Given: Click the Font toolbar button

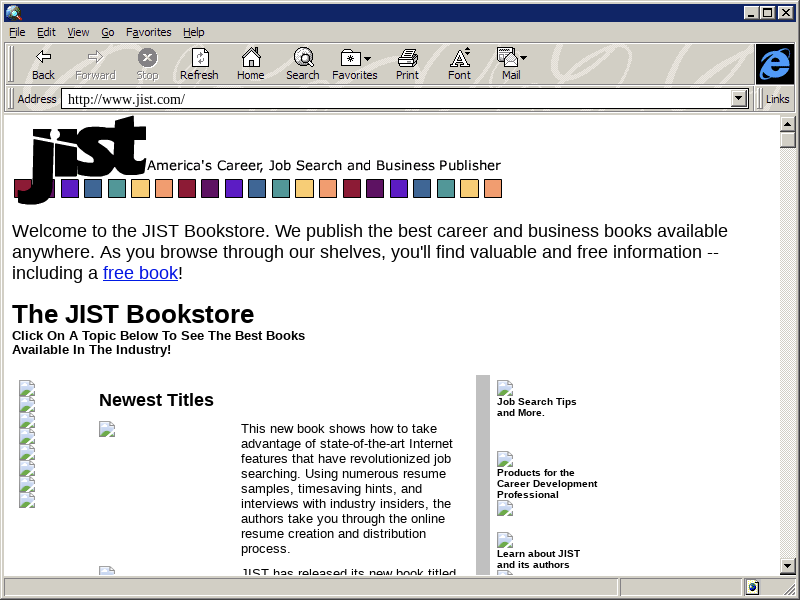Looking at the screenshot, I should coord(459,64).
